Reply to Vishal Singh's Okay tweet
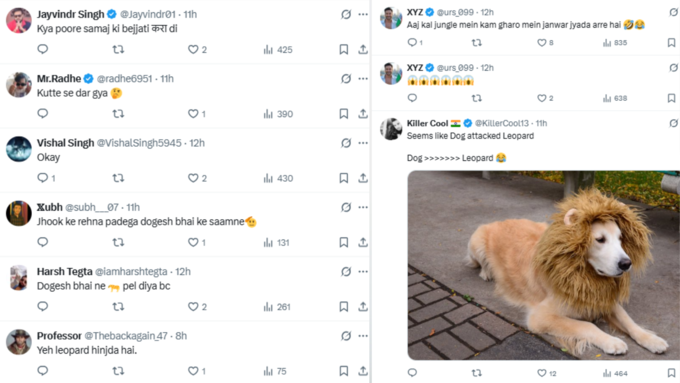The height and width of the screenshot is (383, 680). [x=46, y=178]
